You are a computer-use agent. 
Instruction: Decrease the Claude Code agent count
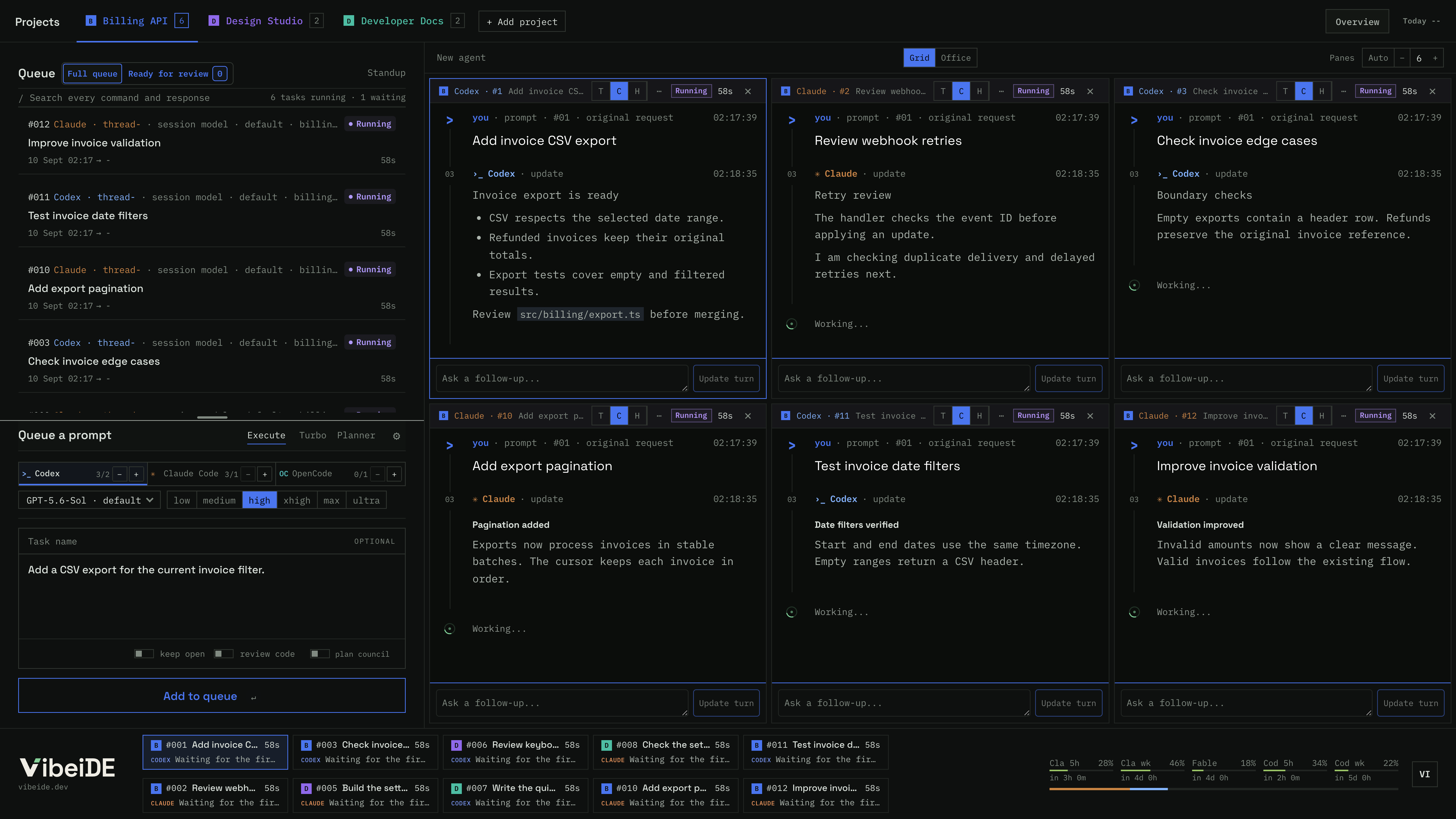(248, 474)
